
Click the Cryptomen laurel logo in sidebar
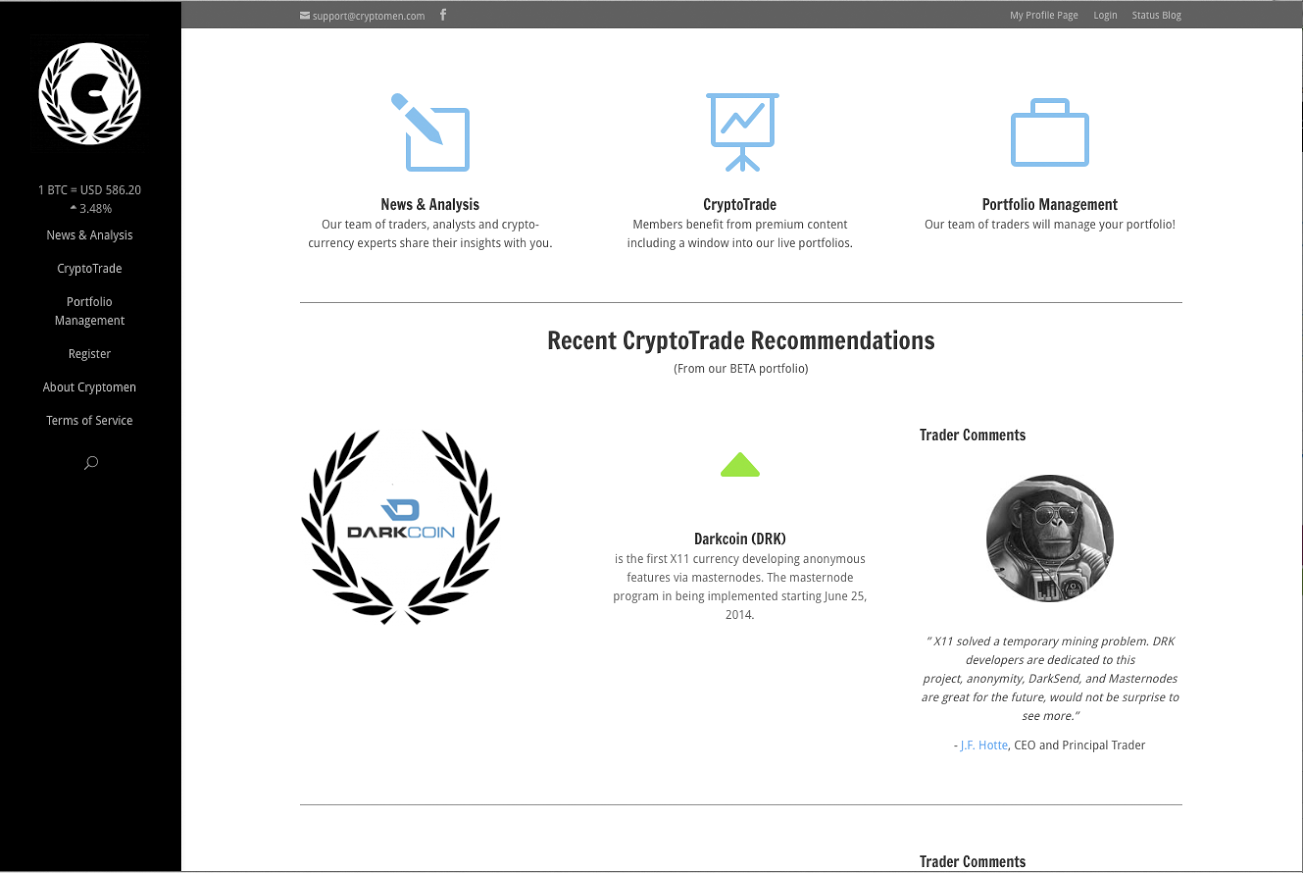click(90, 94)
